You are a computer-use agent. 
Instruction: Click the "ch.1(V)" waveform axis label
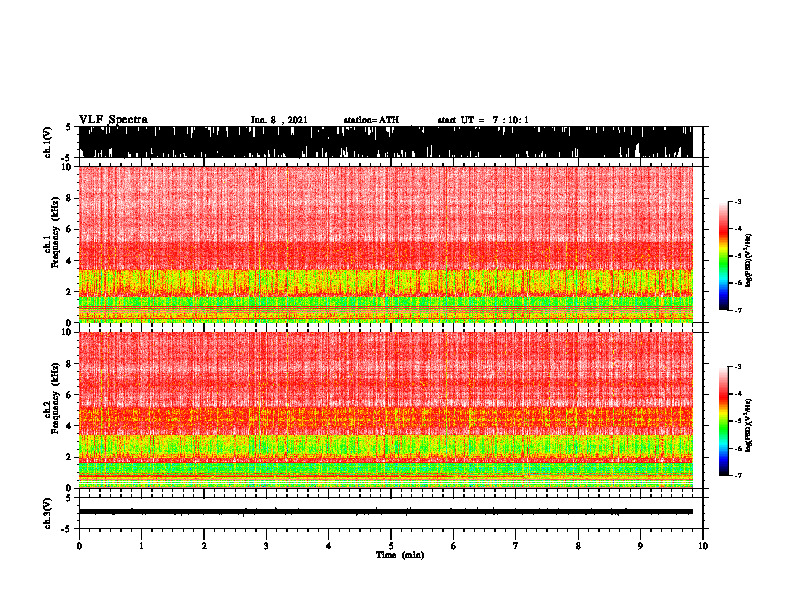[48, 142]
